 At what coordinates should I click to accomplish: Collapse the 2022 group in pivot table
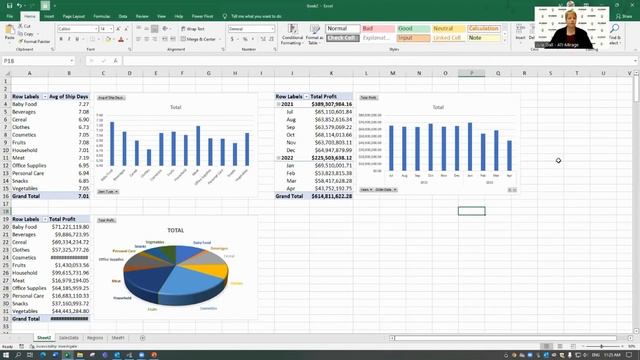tap(279, 158)
